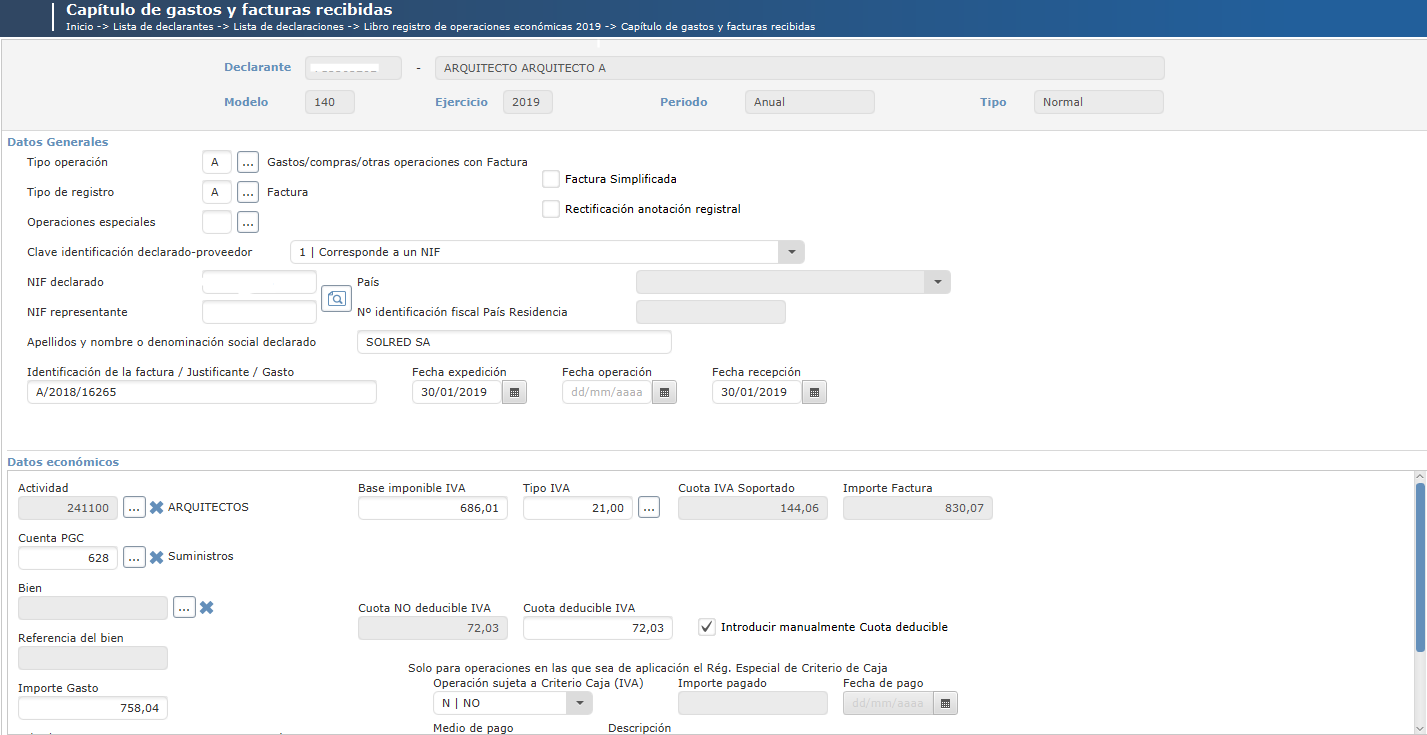Open the Tipo IVA lookup button
The height and width of the screenshot is (735, 1427).
(649, 508)
